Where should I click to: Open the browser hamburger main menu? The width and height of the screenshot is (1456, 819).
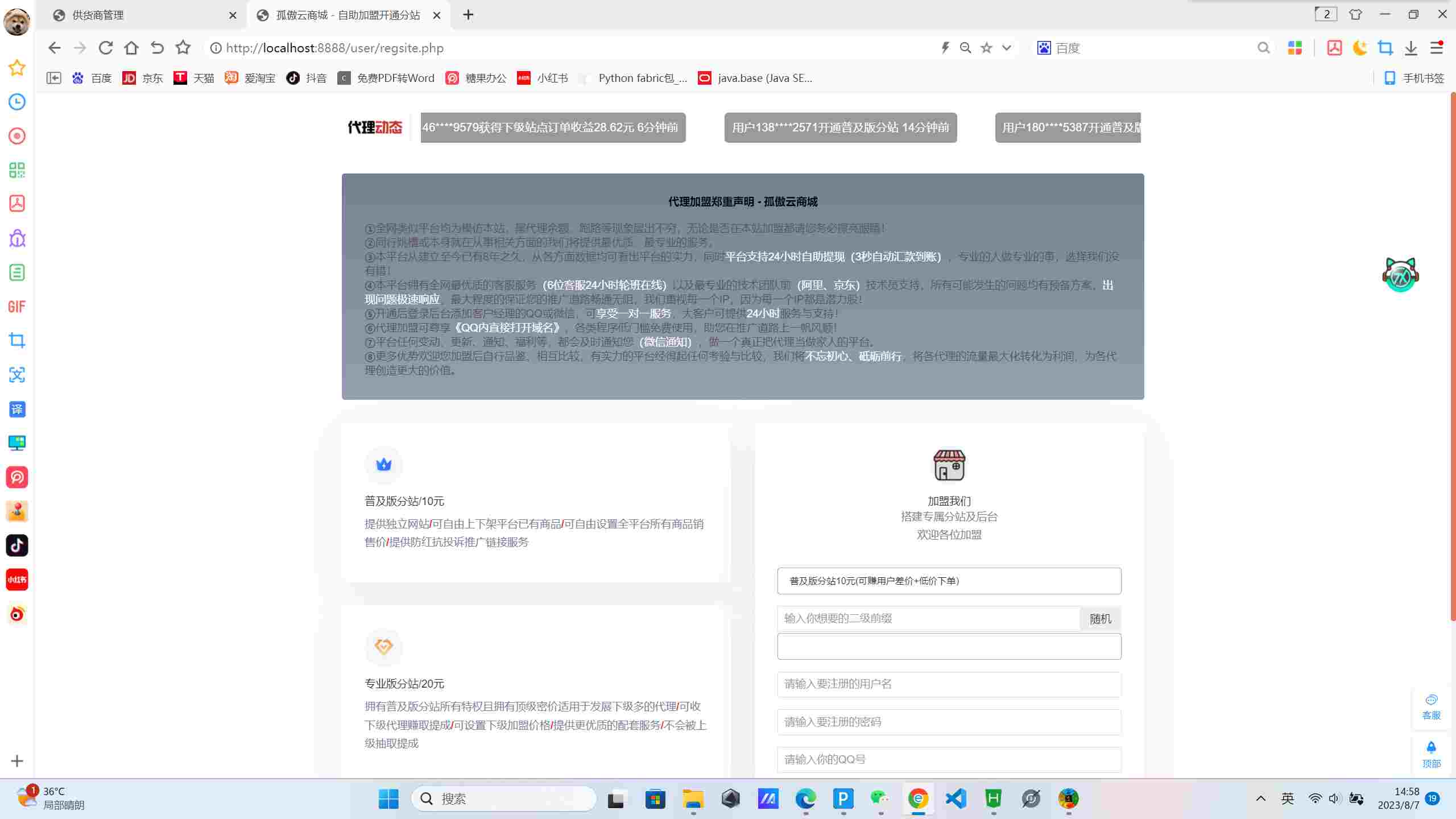click(1436, 48)
